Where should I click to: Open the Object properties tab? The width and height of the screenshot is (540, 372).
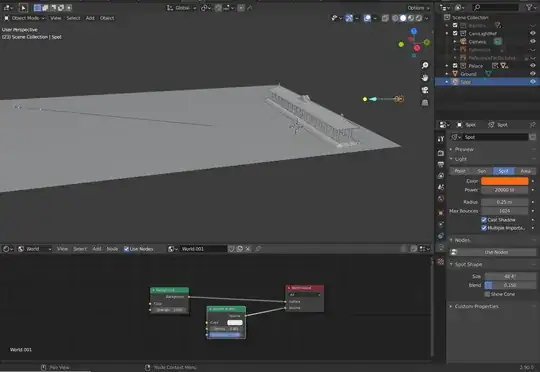pyautogui.click(x=441, y=213)
